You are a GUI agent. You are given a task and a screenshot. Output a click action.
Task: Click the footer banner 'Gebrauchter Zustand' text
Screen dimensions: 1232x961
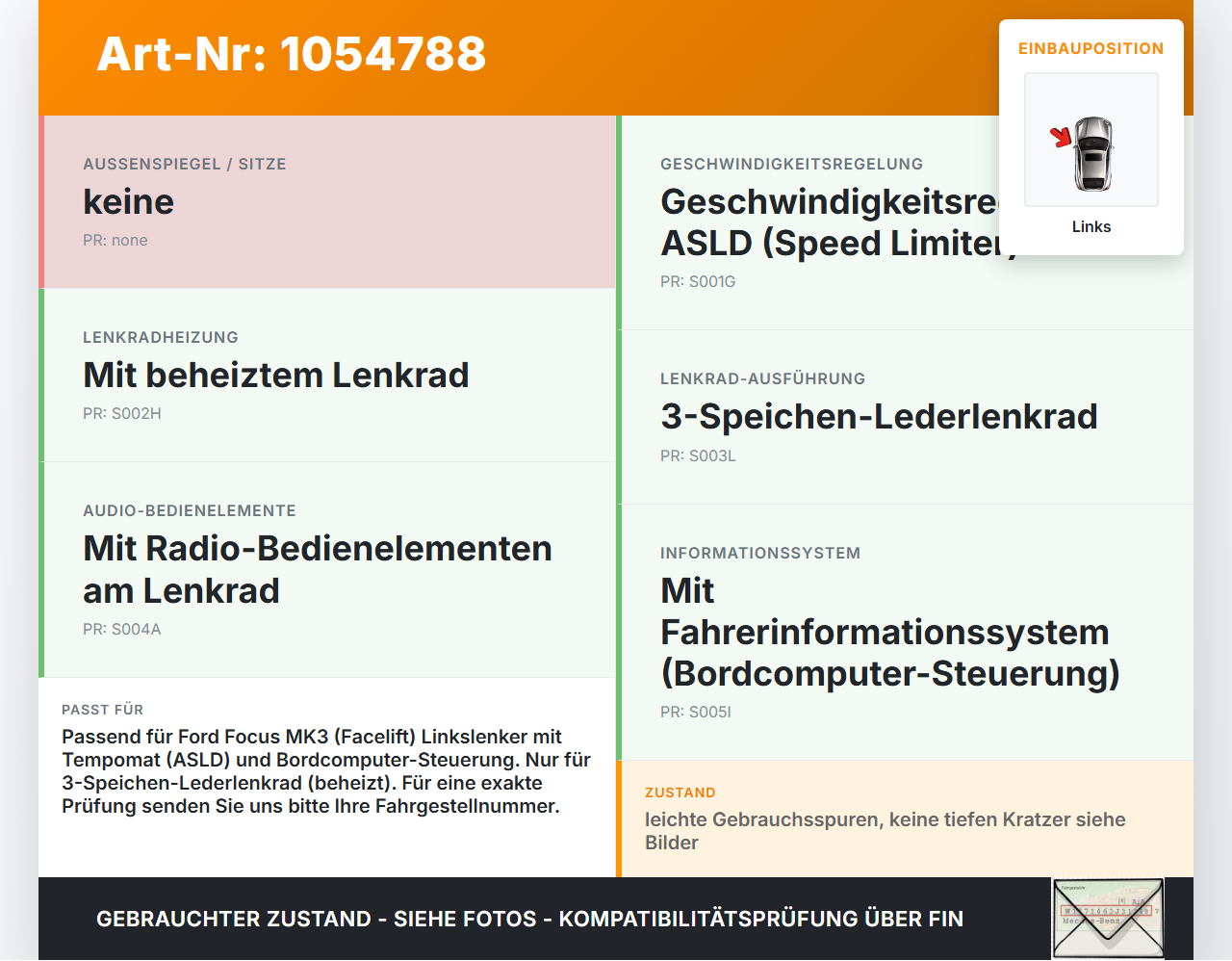click(x=529, y=919)
